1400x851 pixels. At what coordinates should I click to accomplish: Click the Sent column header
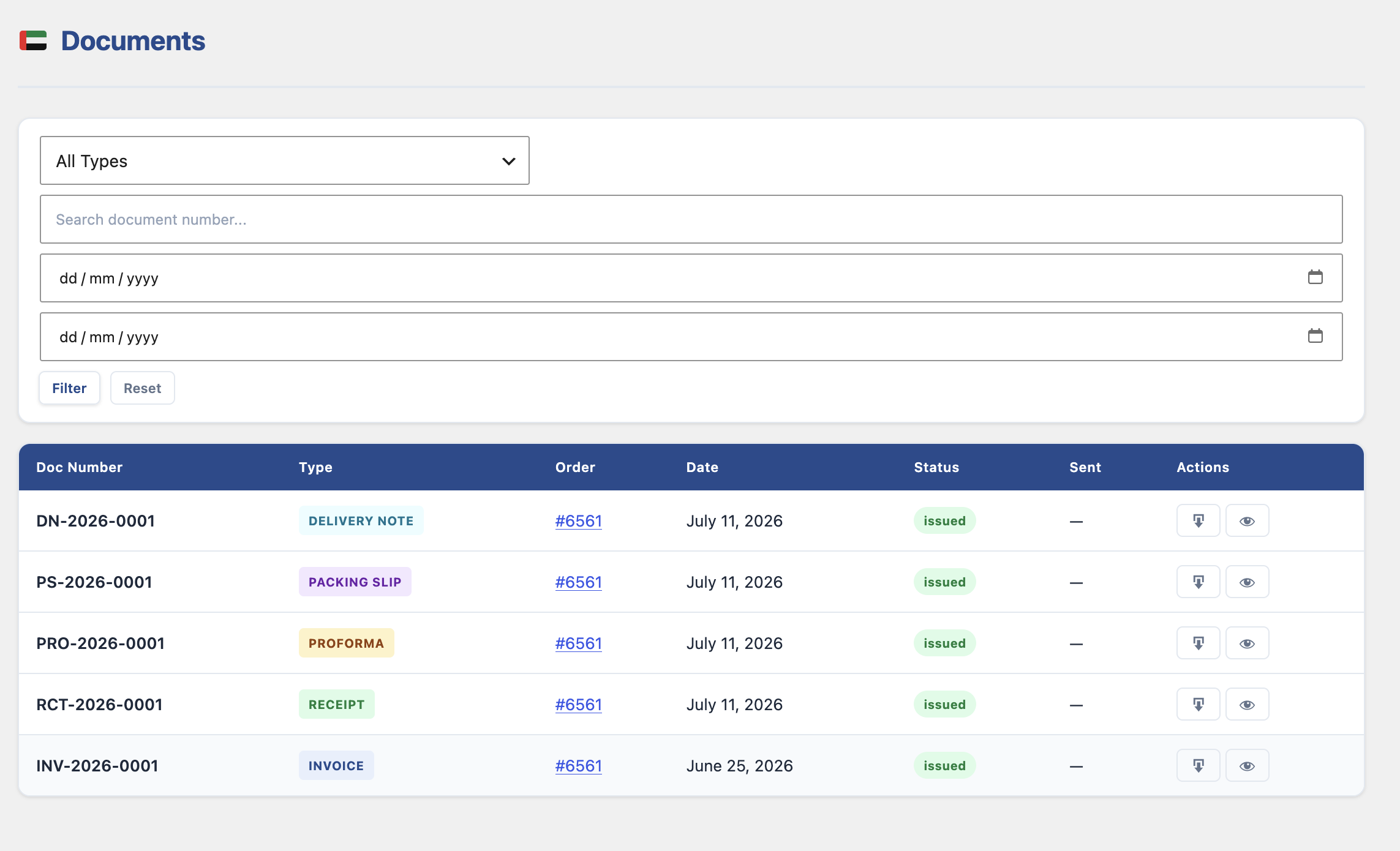pyautogui.click(x=1085, y=467)
